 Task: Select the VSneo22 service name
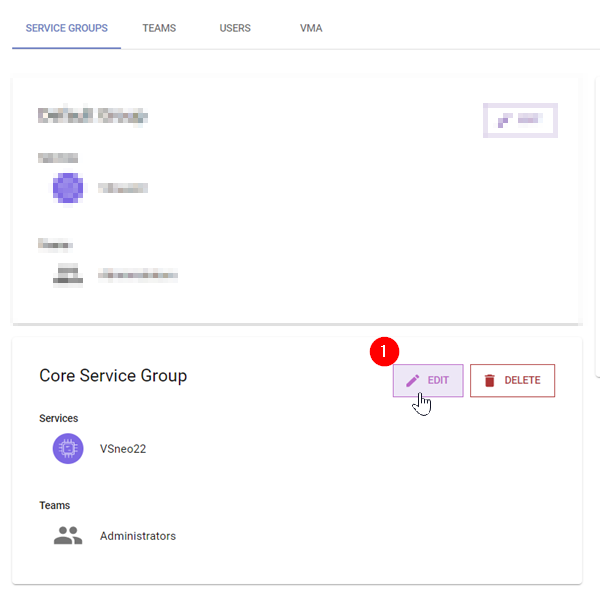123,449
